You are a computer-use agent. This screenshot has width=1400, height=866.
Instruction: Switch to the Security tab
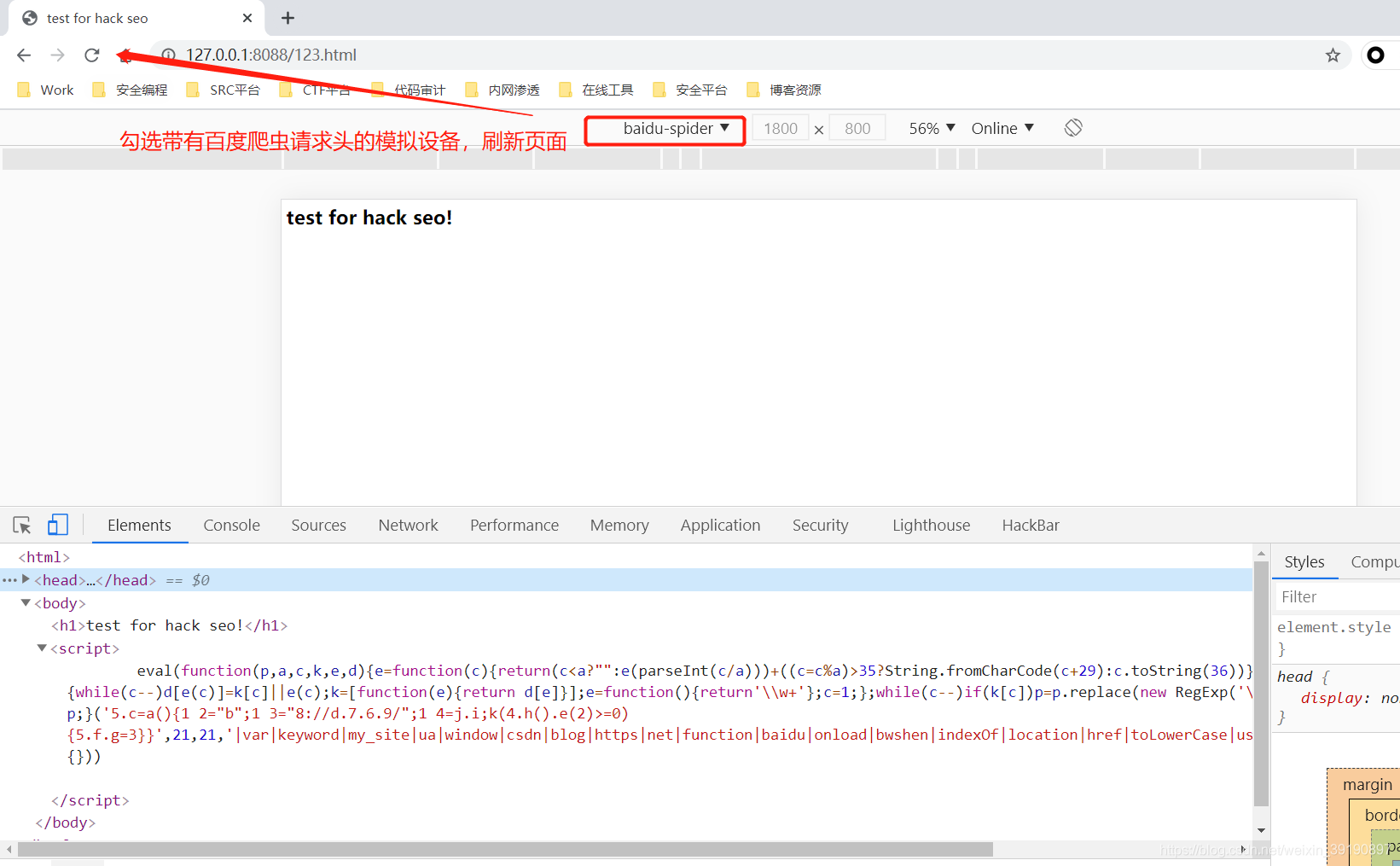[820, 526]
